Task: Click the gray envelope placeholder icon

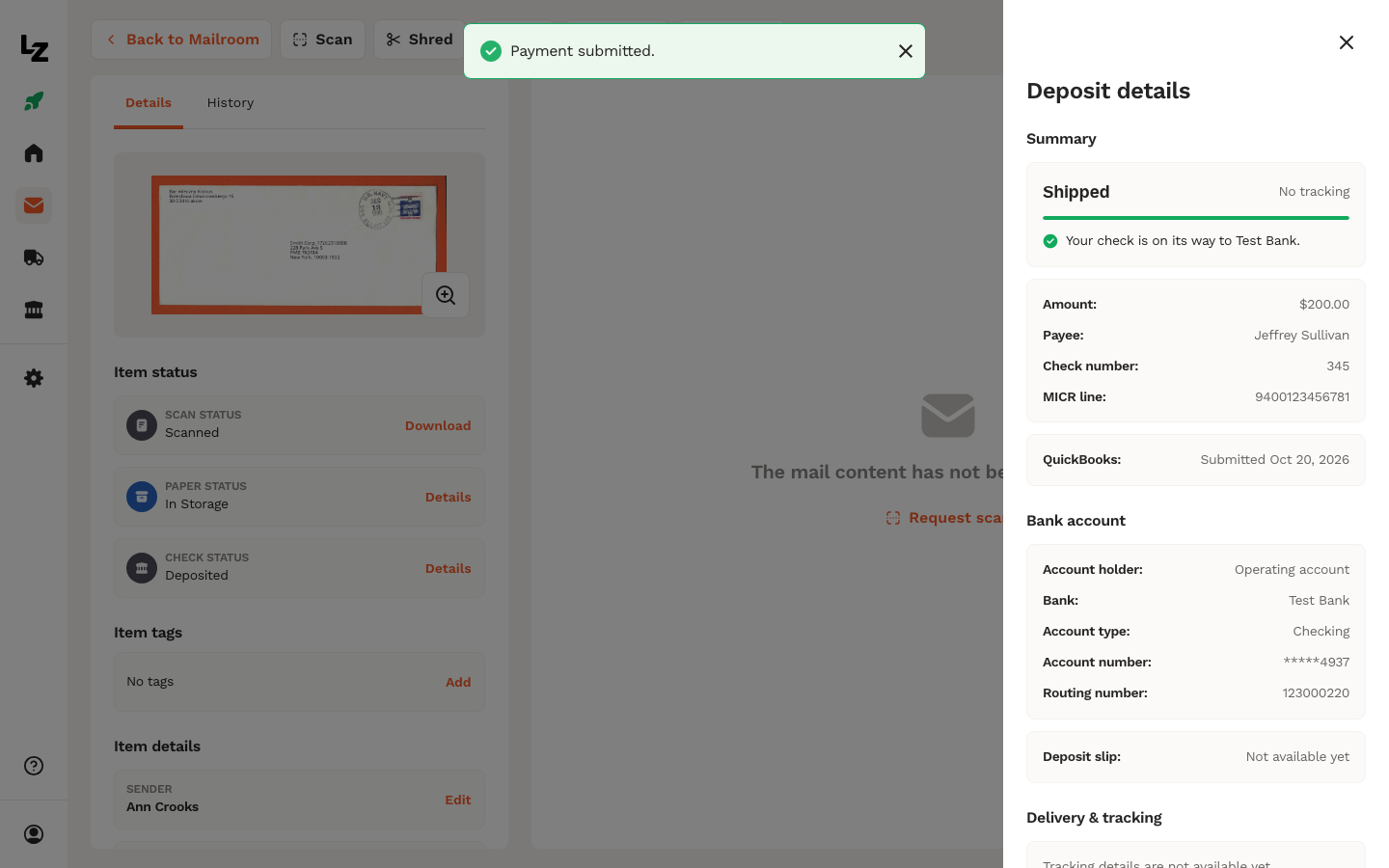Action: 948,416
